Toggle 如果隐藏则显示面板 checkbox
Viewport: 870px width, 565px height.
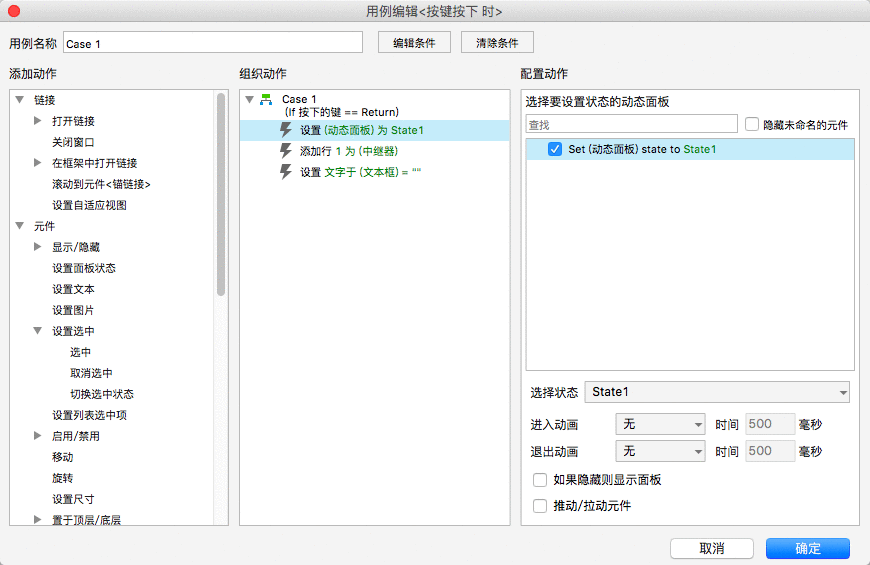click(539, 480)
